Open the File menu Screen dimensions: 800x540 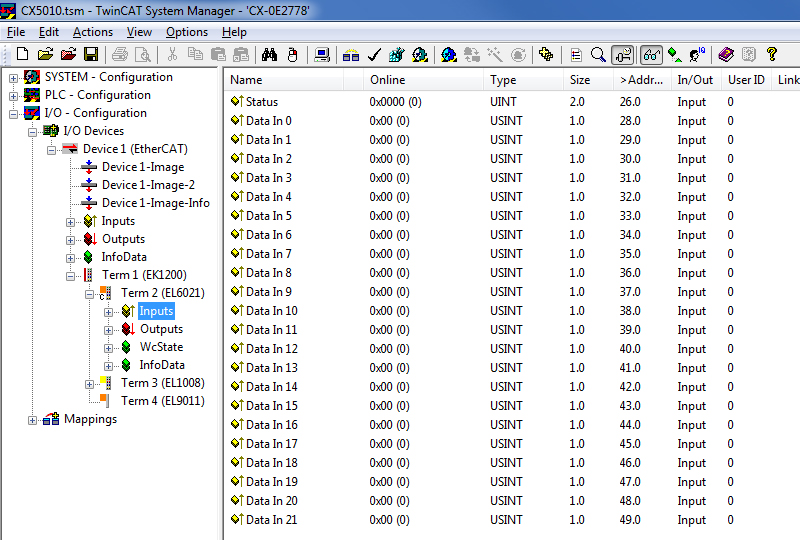tap(16, 32)
